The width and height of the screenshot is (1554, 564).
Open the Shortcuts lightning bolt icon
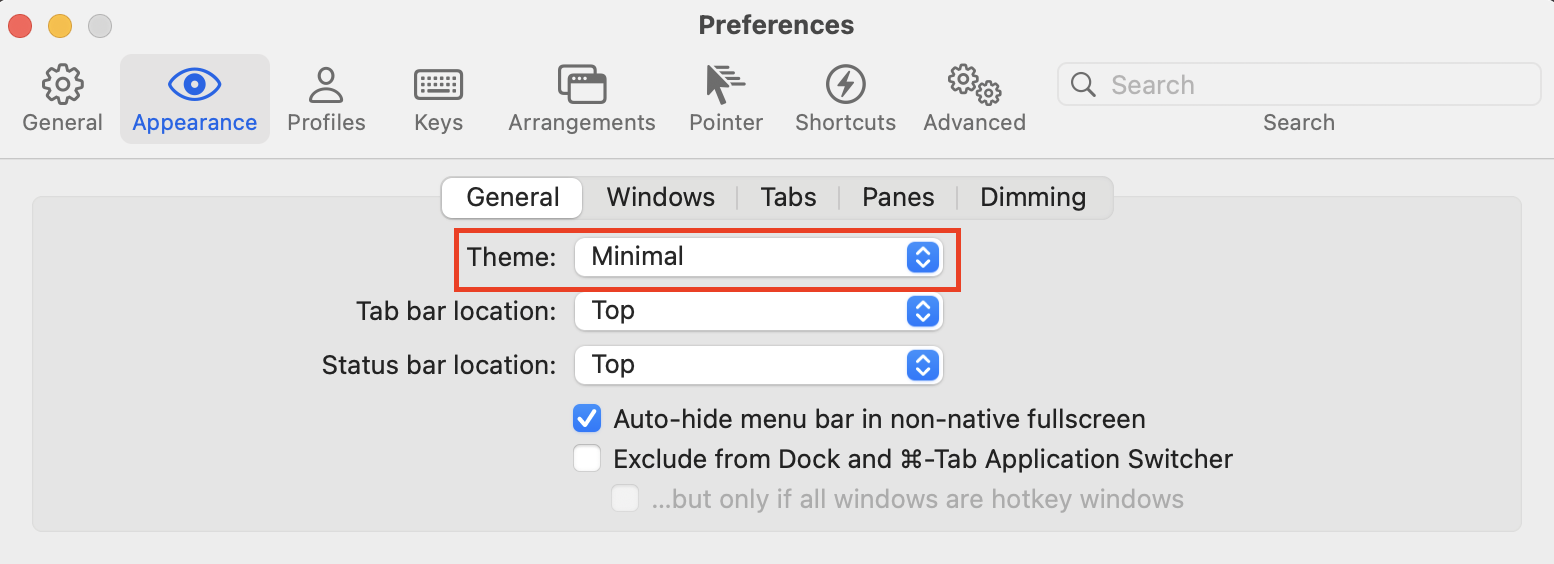pyautogui.click(x=845, y=85)
